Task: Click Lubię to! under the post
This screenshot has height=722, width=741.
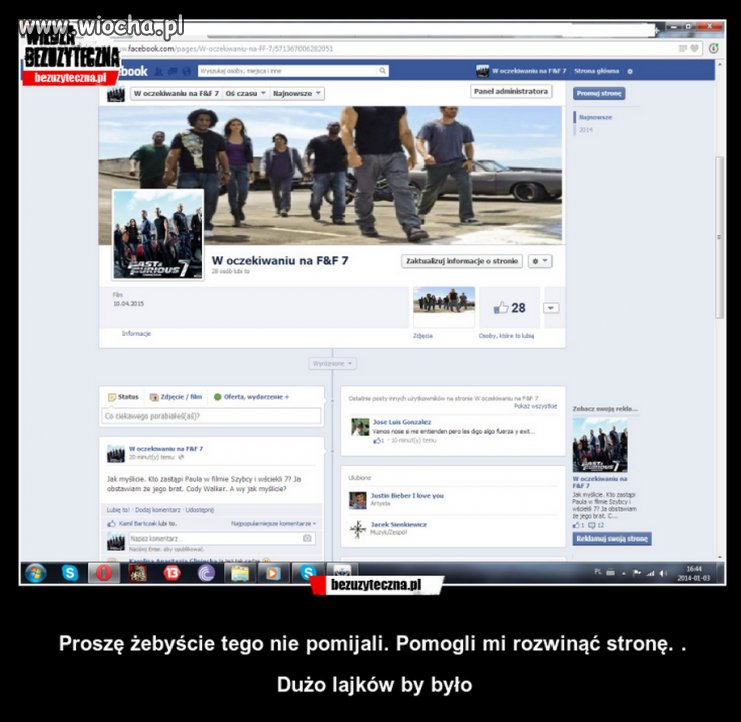Action: click(118, 510)
